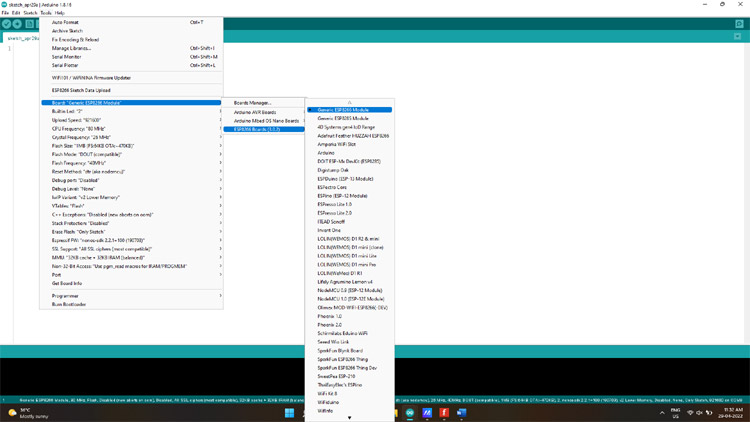The image size is (750, 422).
Task: Click the red F app taskbar icon
Action: (x=444, y=413)
